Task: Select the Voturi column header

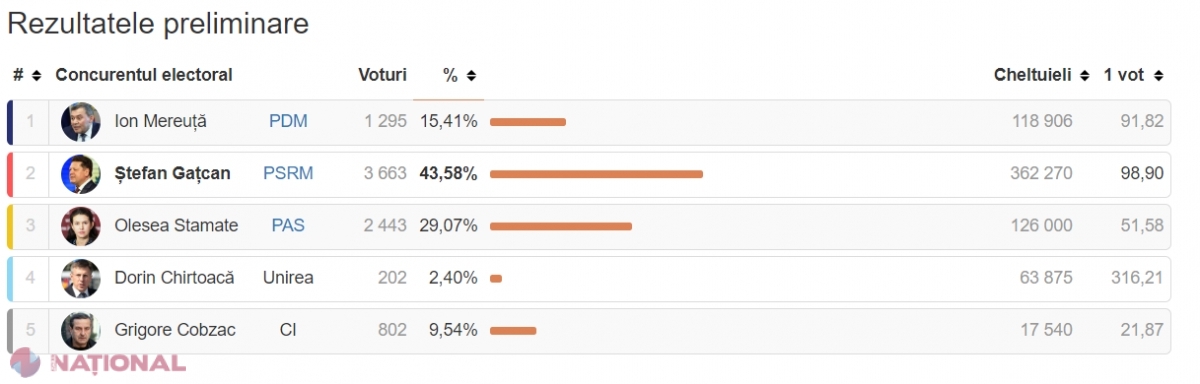Action: click(382, 75)
